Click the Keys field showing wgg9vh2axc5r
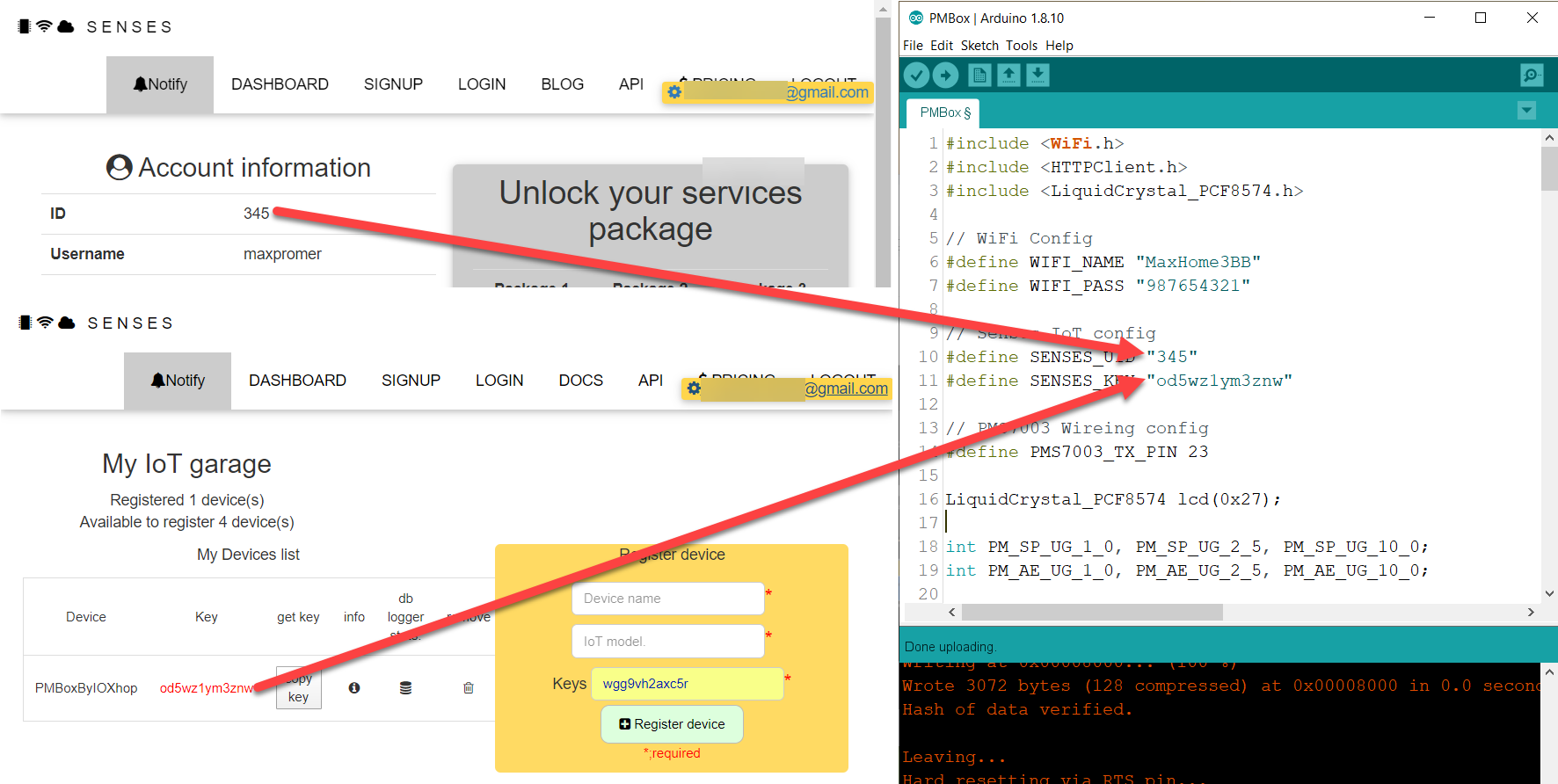Image resolution: width=1558 pixels, height=784 pixels. click(688, 684)
